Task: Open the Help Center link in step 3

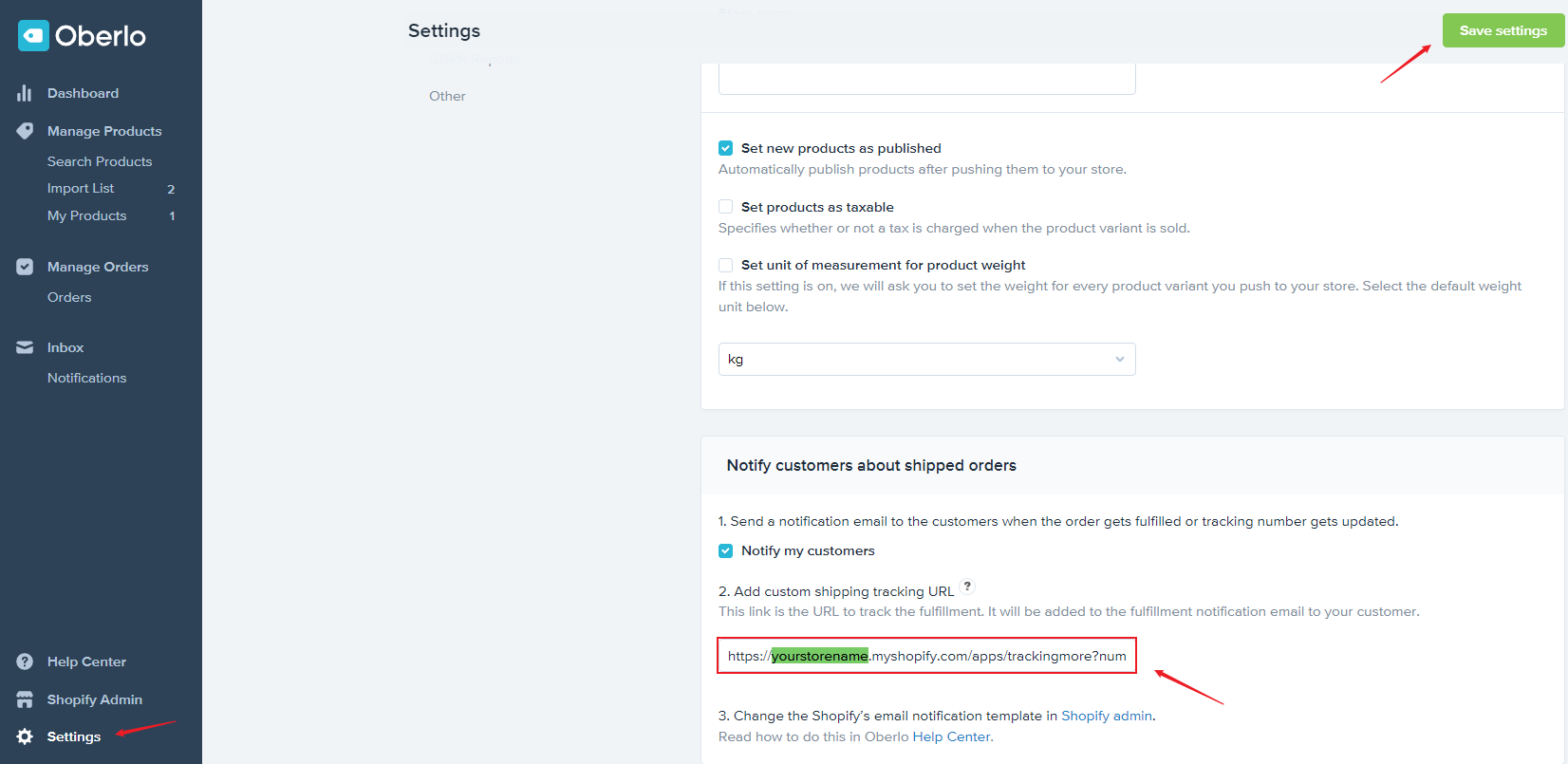Action: pyautogui.click(x=951, y=736)
